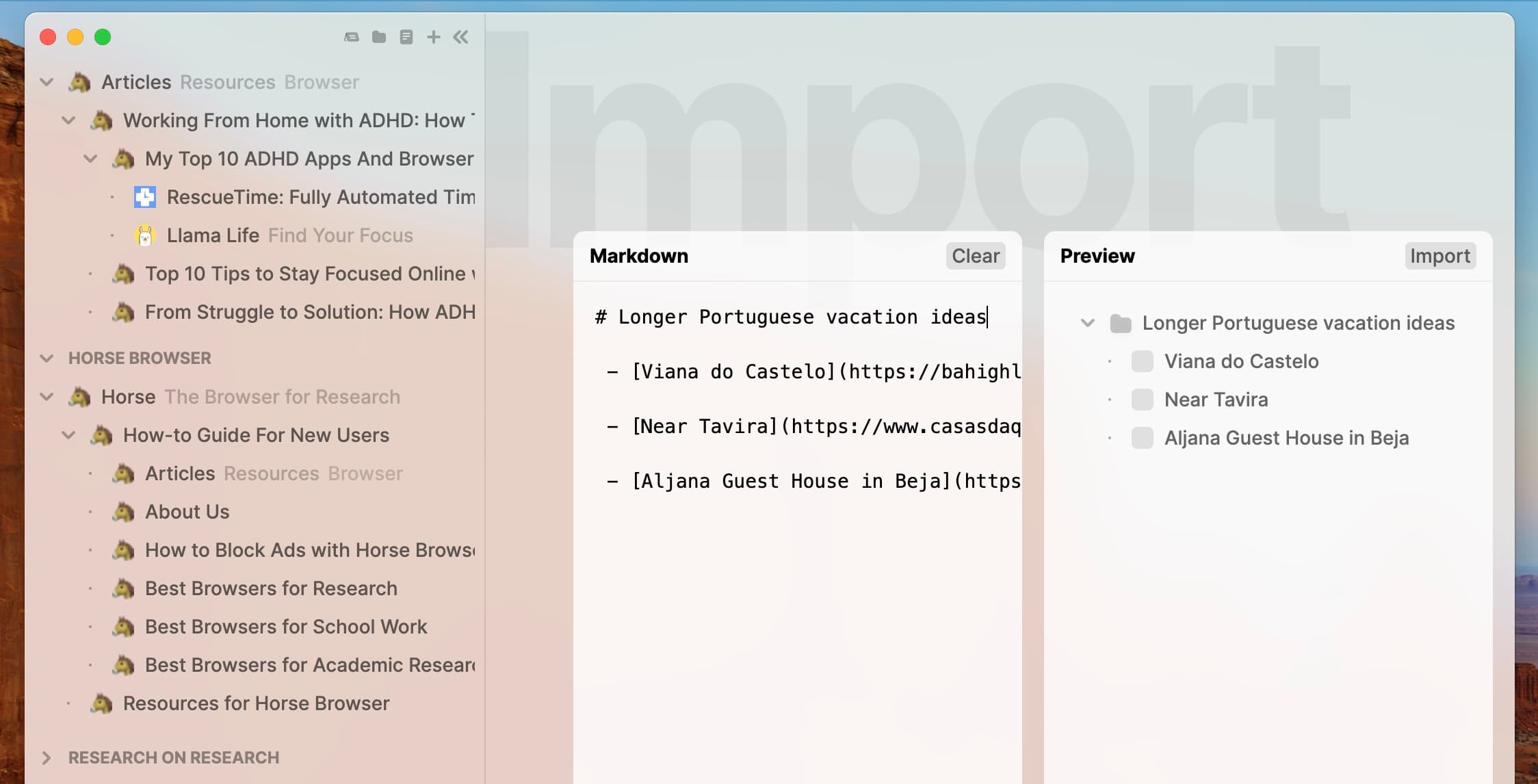Image resolution: width=1538 pixels, height=784 pixels.
Task: Collapse the HORSE BROWSER section
Action: tap(47, 358)
